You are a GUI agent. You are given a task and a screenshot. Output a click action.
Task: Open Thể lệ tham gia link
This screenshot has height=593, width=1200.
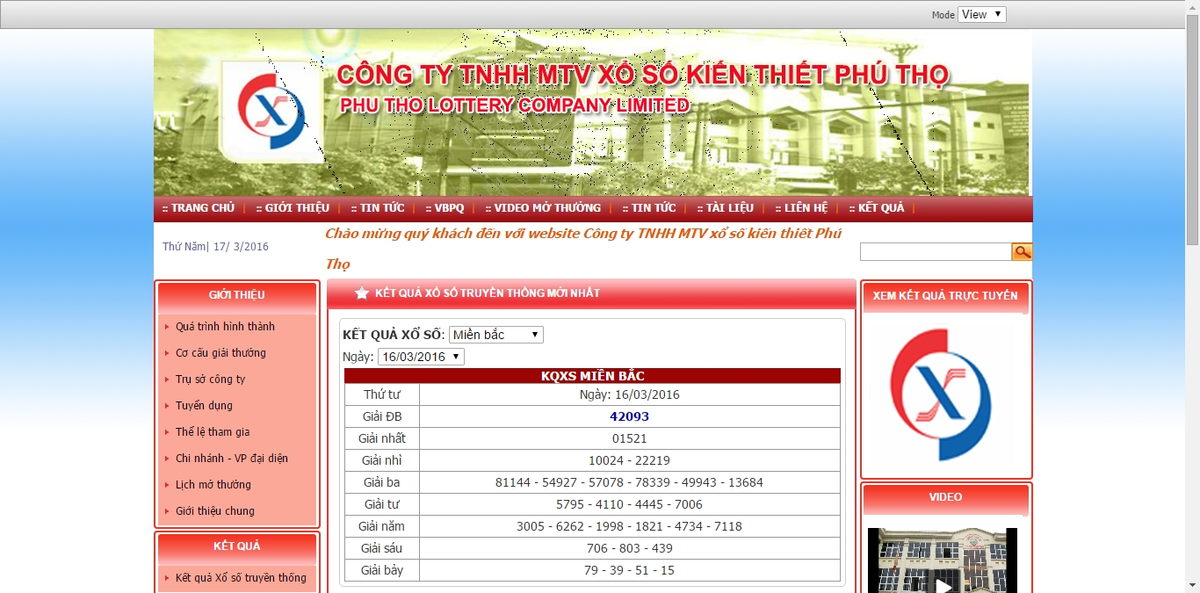(213, 432)
